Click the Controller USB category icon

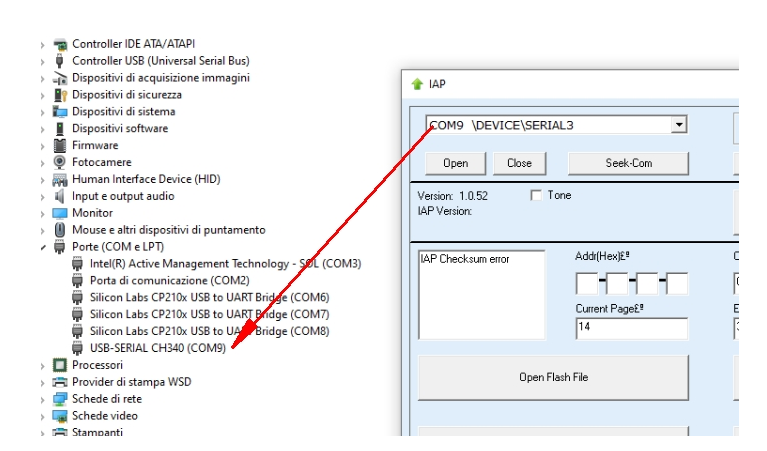pos(60,61)
